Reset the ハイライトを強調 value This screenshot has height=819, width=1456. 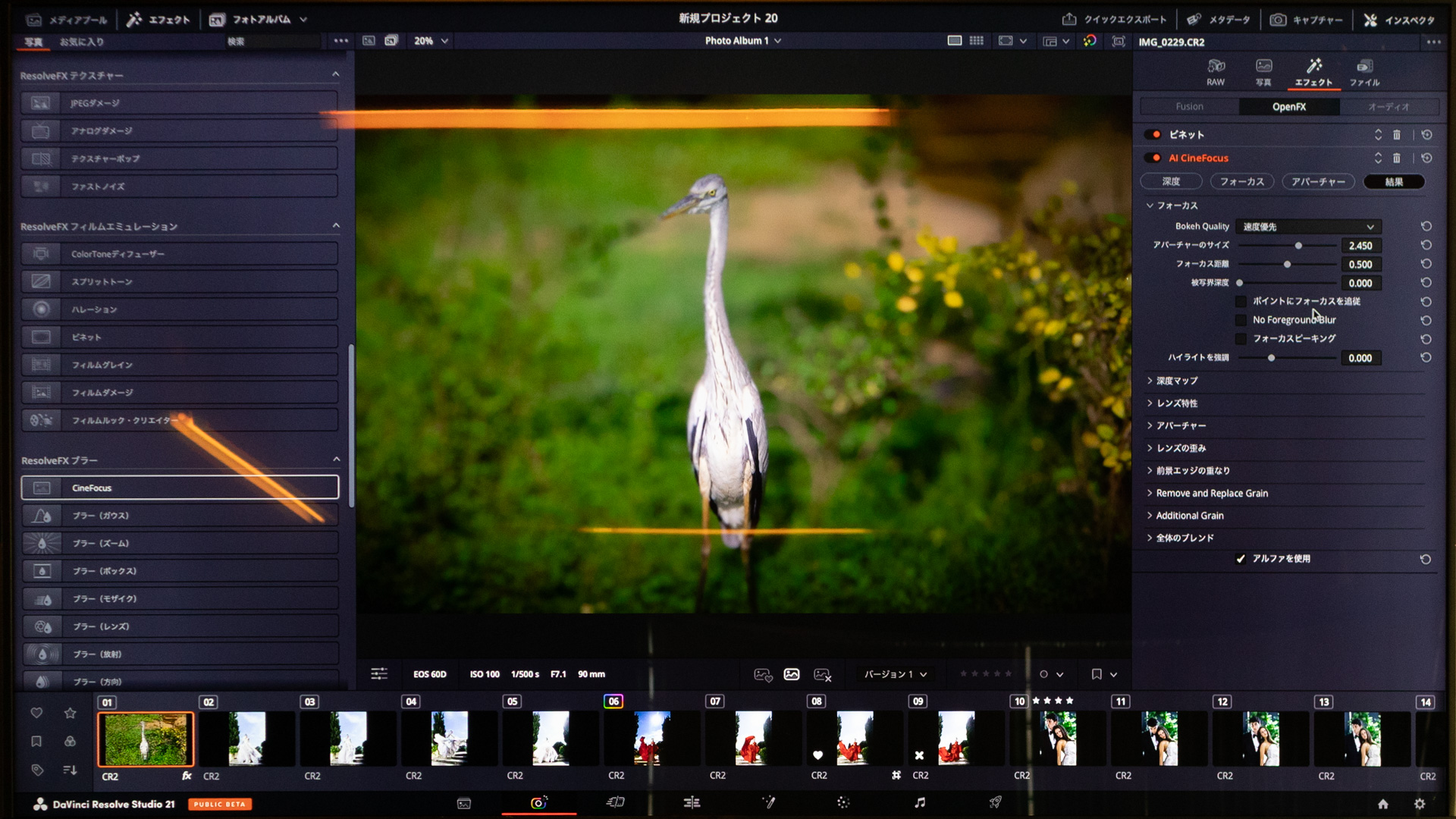[1426, 358]
